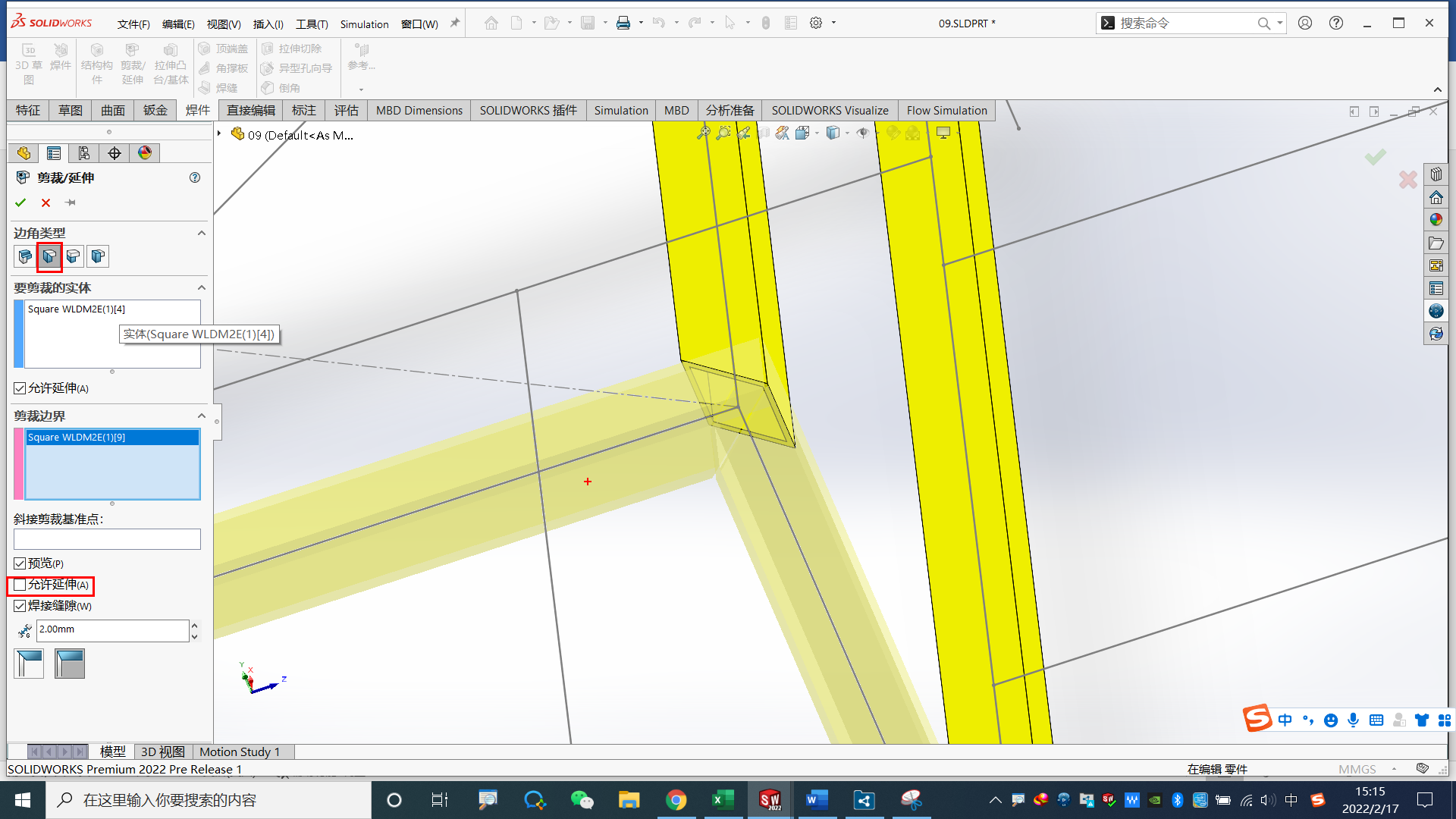Image resolution: width=1456 pixels, height=819 pixels.
Task: Open the View Orientation dropdown arrow
Action: point(817,133)
